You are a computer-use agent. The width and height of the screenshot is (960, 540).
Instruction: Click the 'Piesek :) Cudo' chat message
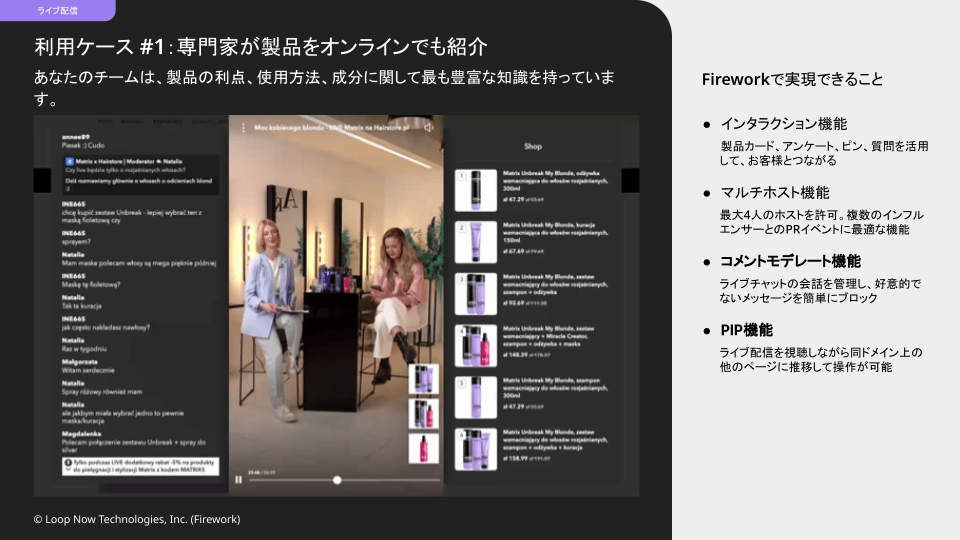coord(83,146)
